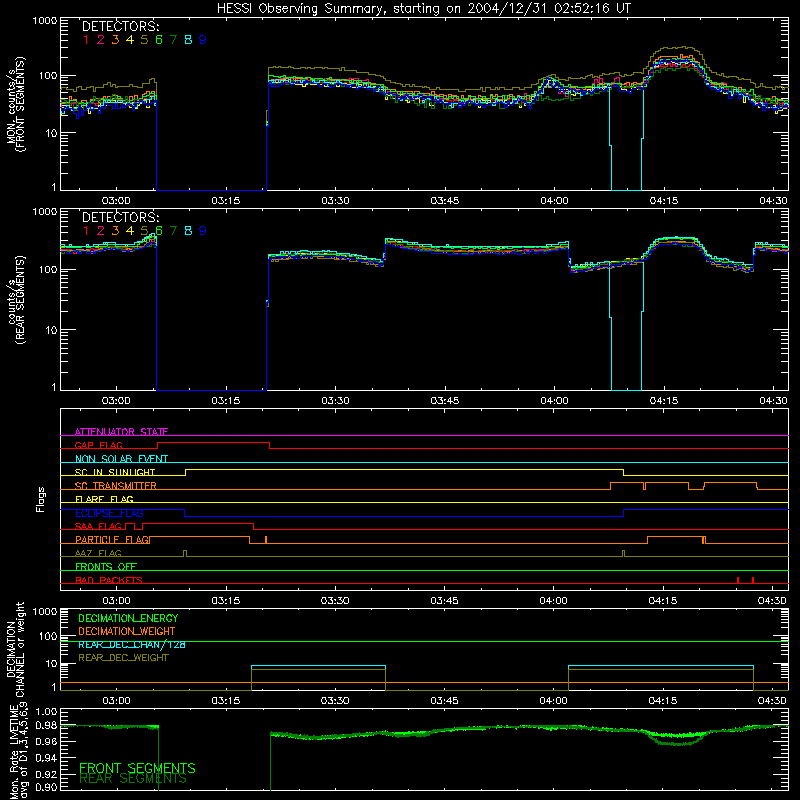Screen dimensions: 800x800
Task: Click the 0.98 livetime axis value
Action: [46, 726]
